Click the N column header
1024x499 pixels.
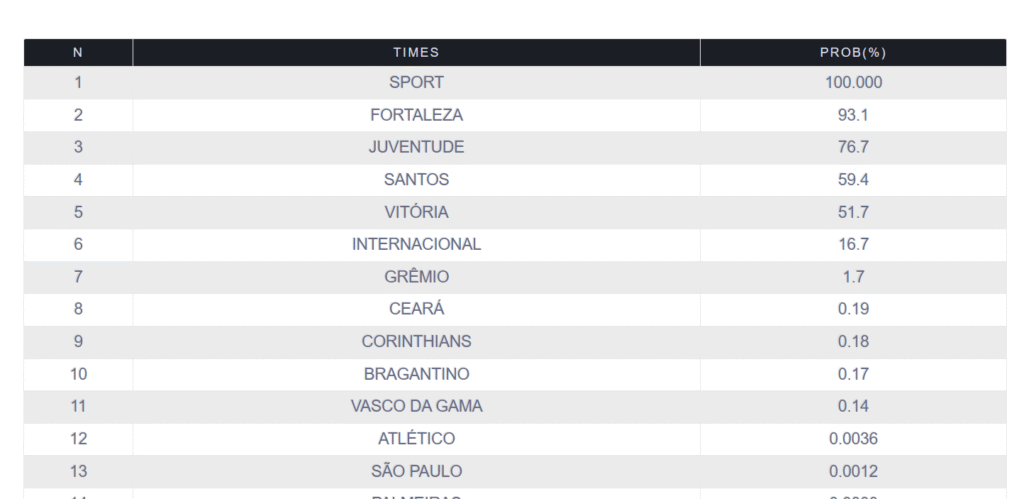point(78,52)
